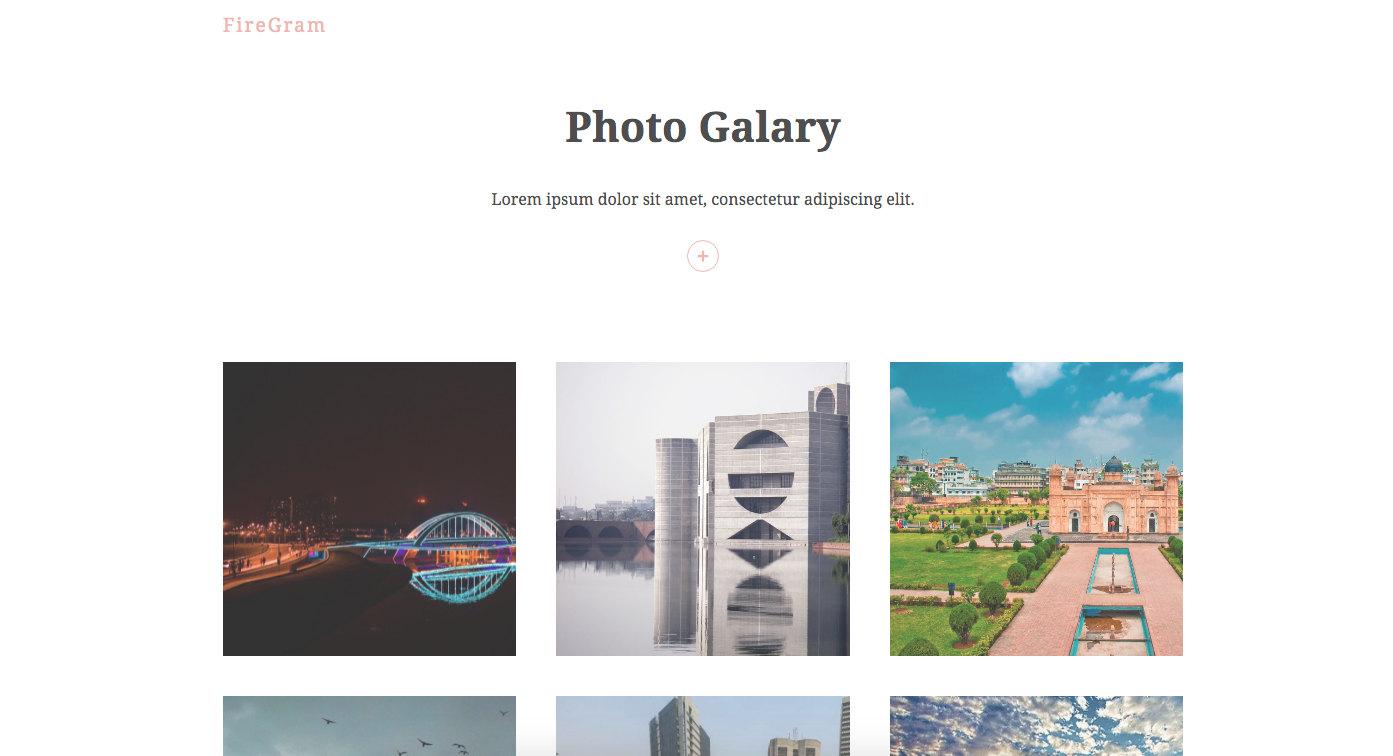Click the cylindrical concrete tower
Screen dimensions: 1393x756
(x=676, y=490)
